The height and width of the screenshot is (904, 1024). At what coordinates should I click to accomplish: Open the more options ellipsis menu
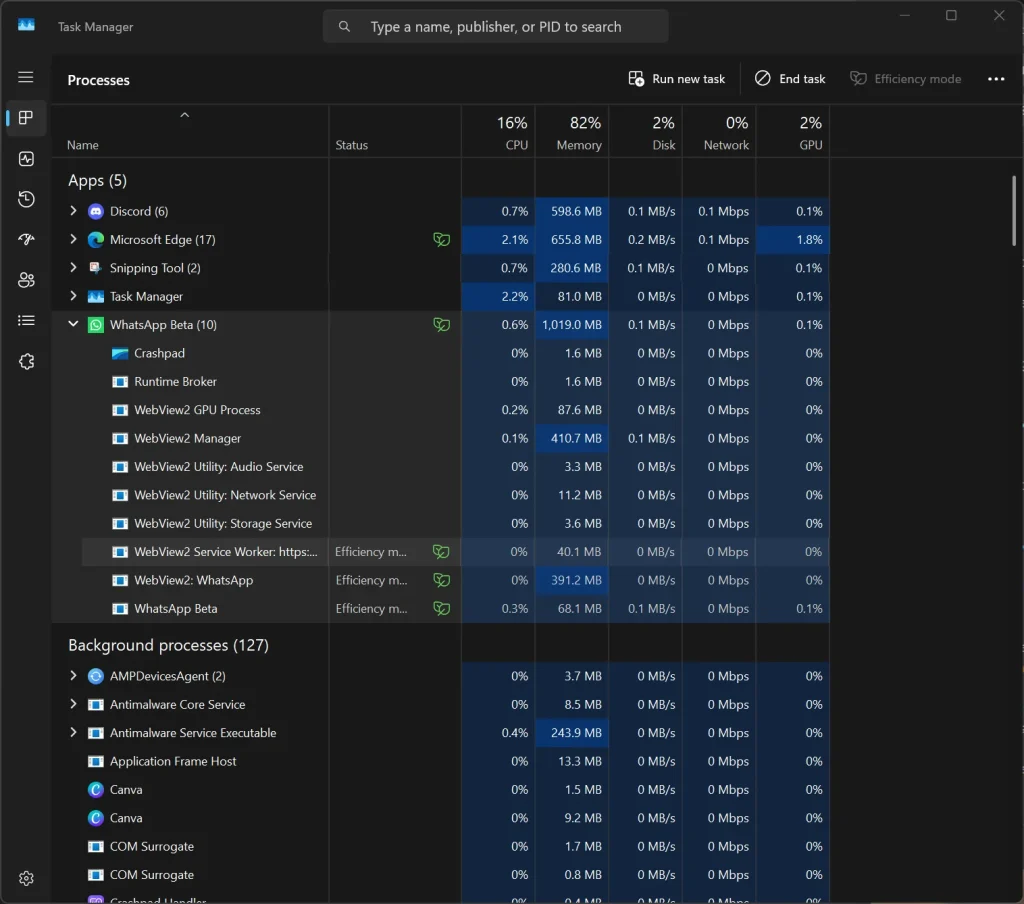click(996, 79)
